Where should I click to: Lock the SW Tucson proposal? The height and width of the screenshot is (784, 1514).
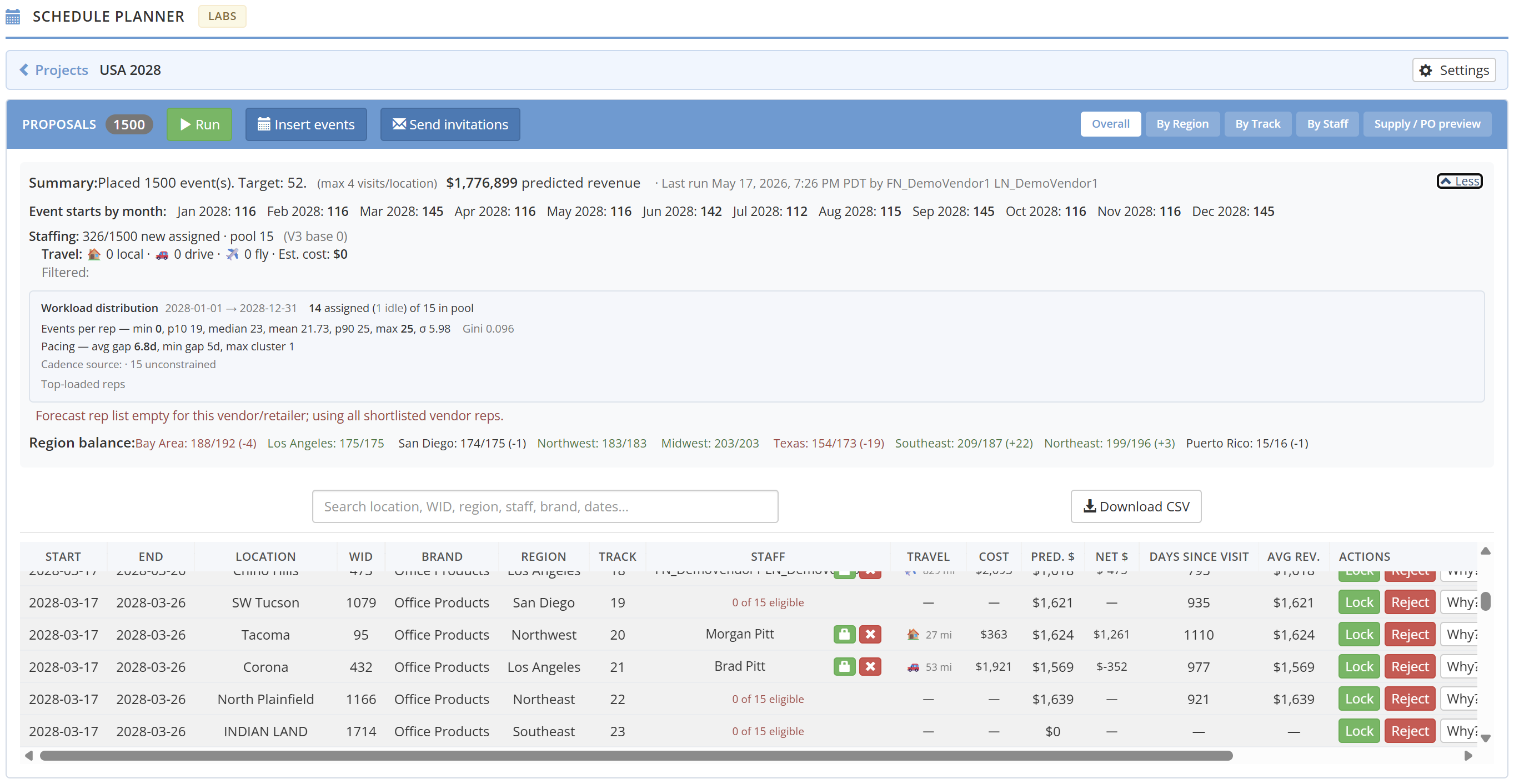click(x=1359, y=602)
